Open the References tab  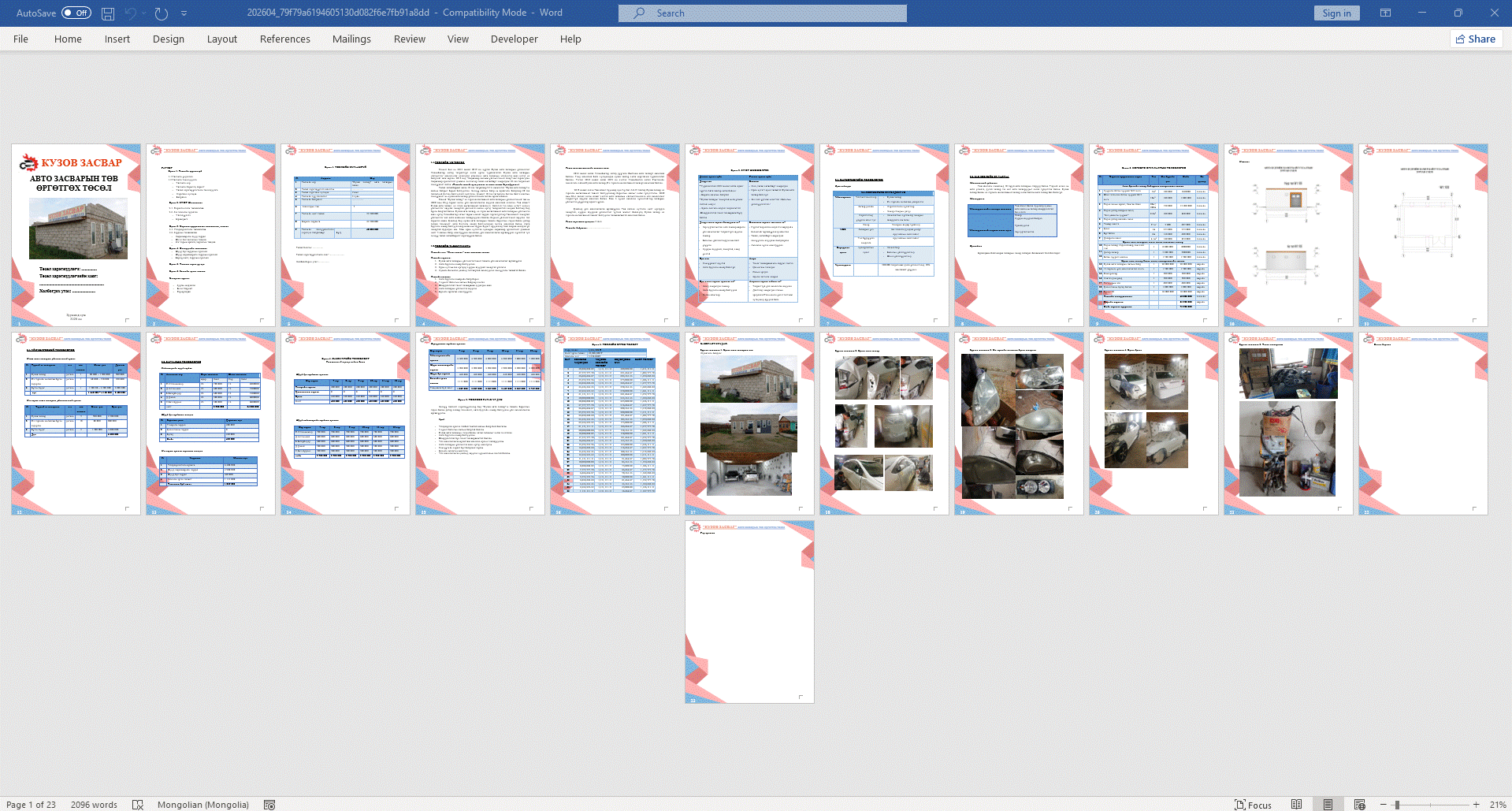(284, 39)
